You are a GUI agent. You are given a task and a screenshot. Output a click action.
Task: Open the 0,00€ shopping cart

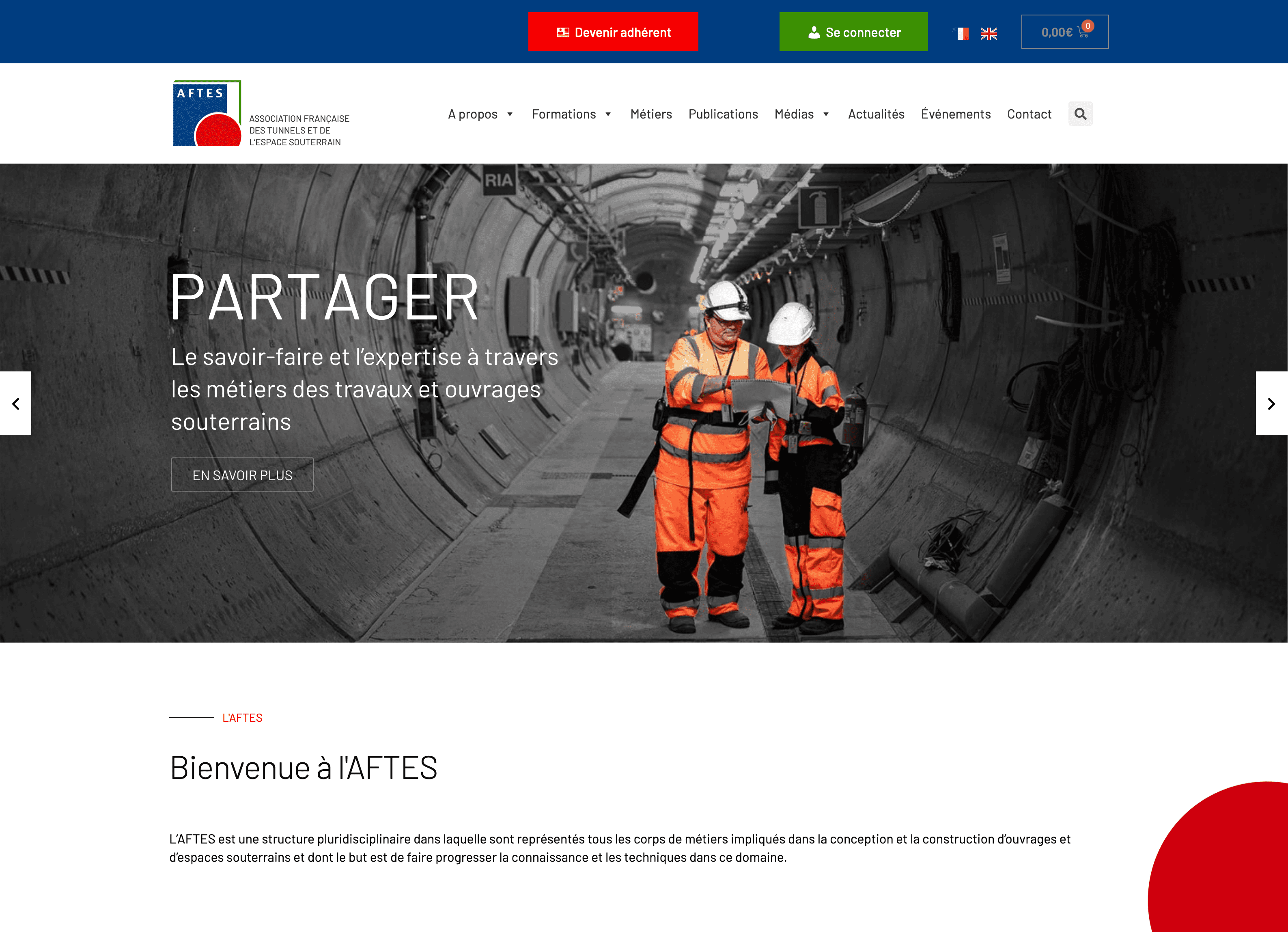1065,32
